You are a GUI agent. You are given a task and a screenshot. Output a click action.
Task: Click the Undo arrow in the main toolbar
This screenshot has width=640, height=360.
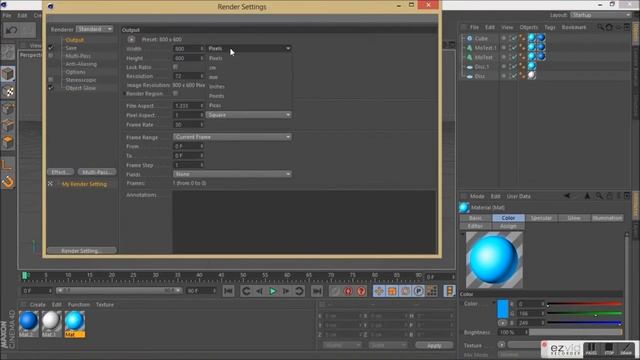tap(11, 30)
